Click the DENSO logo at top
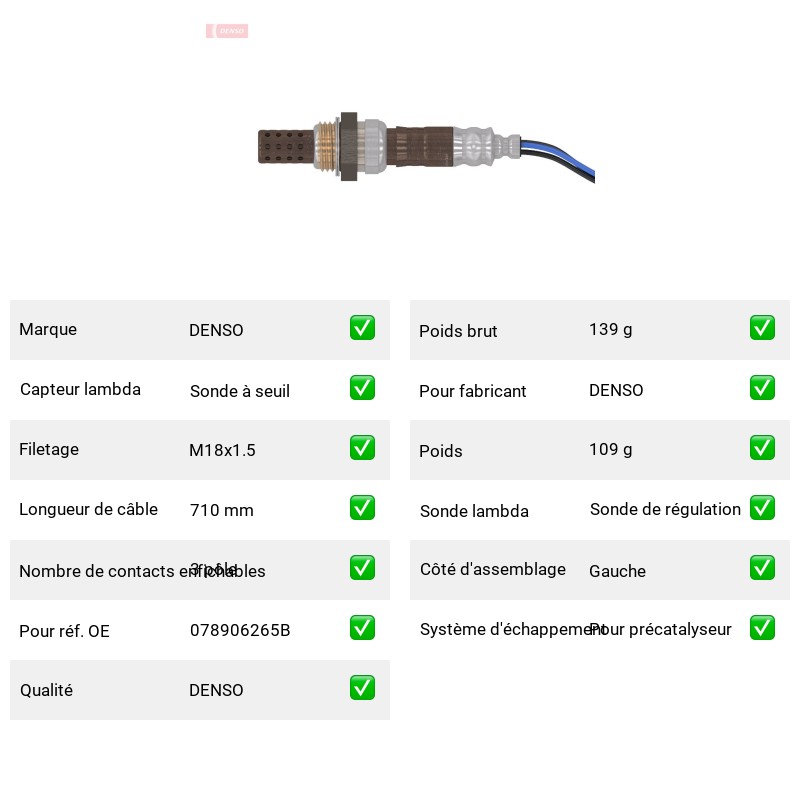800x800 pixels. 227,31
